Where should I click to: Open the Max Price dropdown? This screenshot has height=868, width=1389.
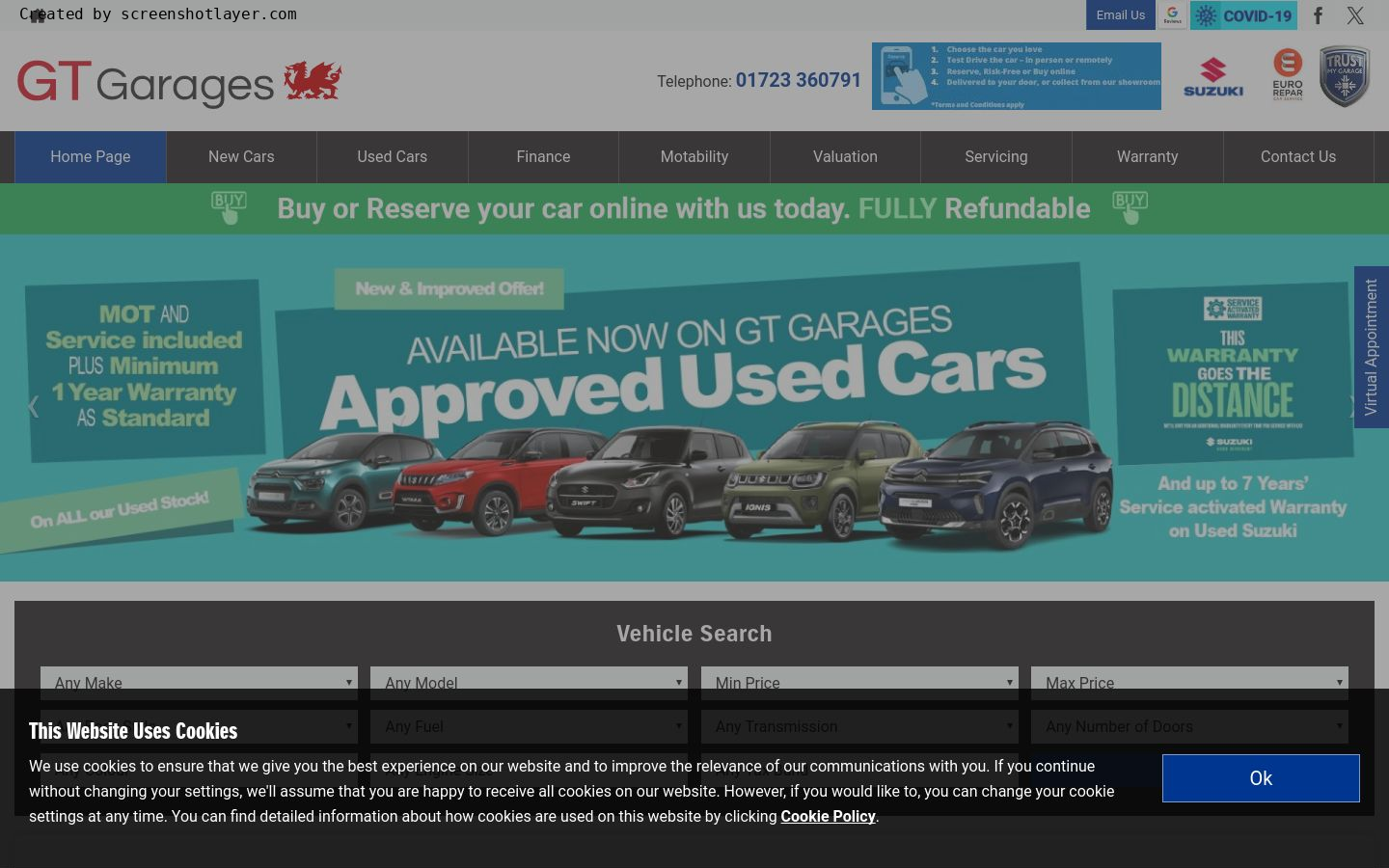pos(1189,683)
